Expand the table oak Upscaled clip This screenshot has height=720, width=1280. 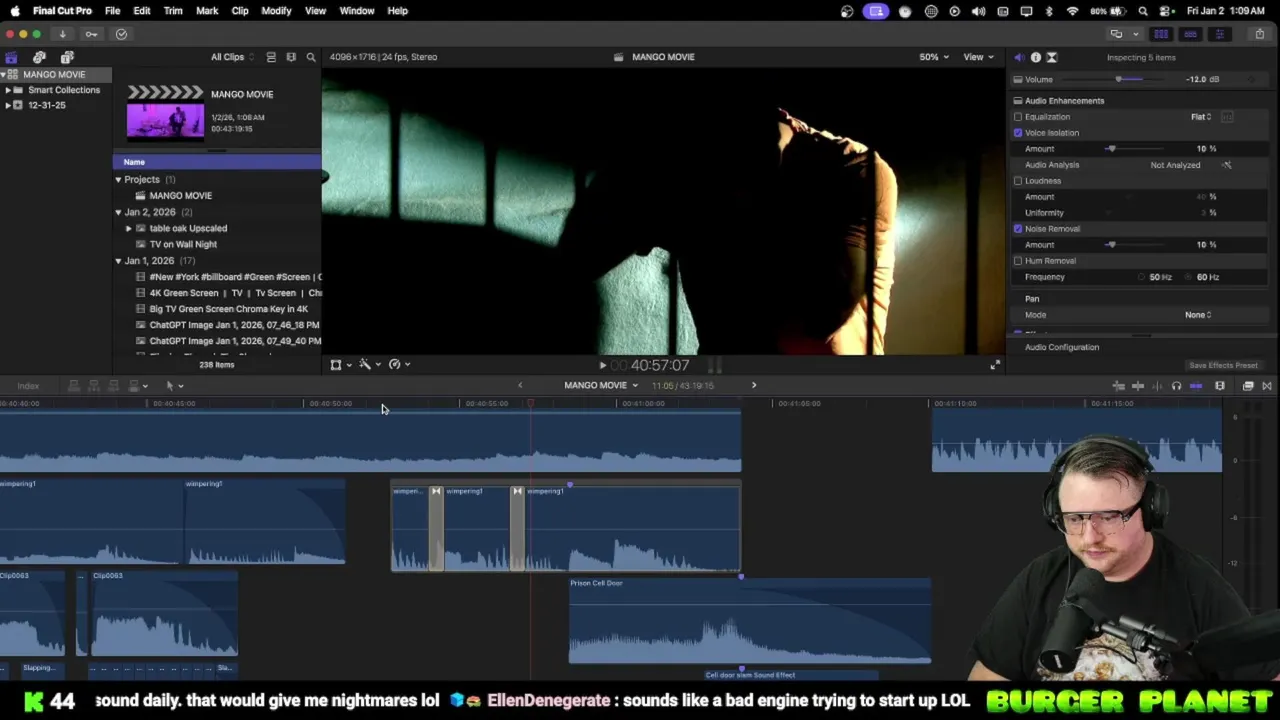pos(128,228)
